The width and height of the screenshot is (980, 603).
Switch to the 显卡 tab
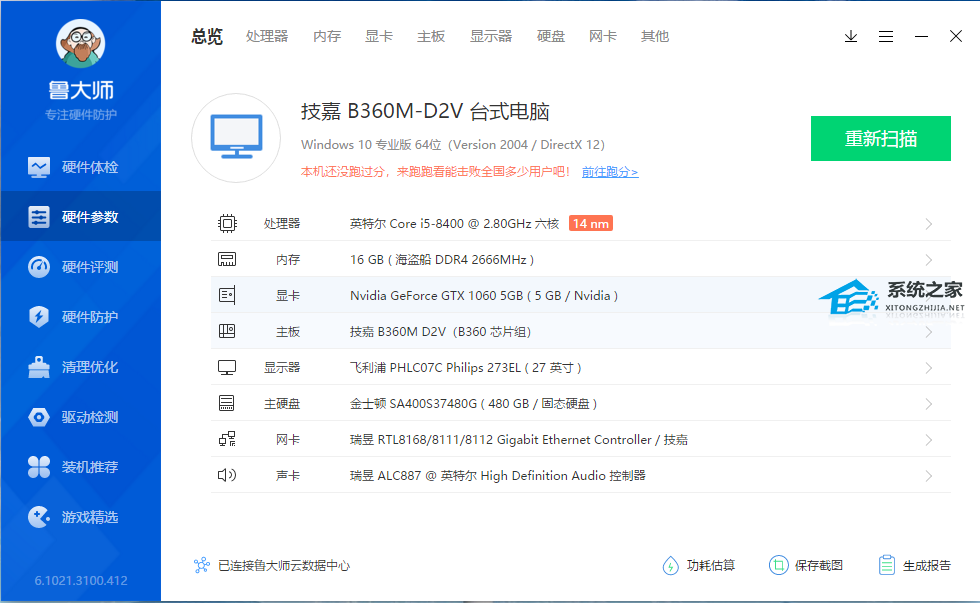click(x=379, y=36)
